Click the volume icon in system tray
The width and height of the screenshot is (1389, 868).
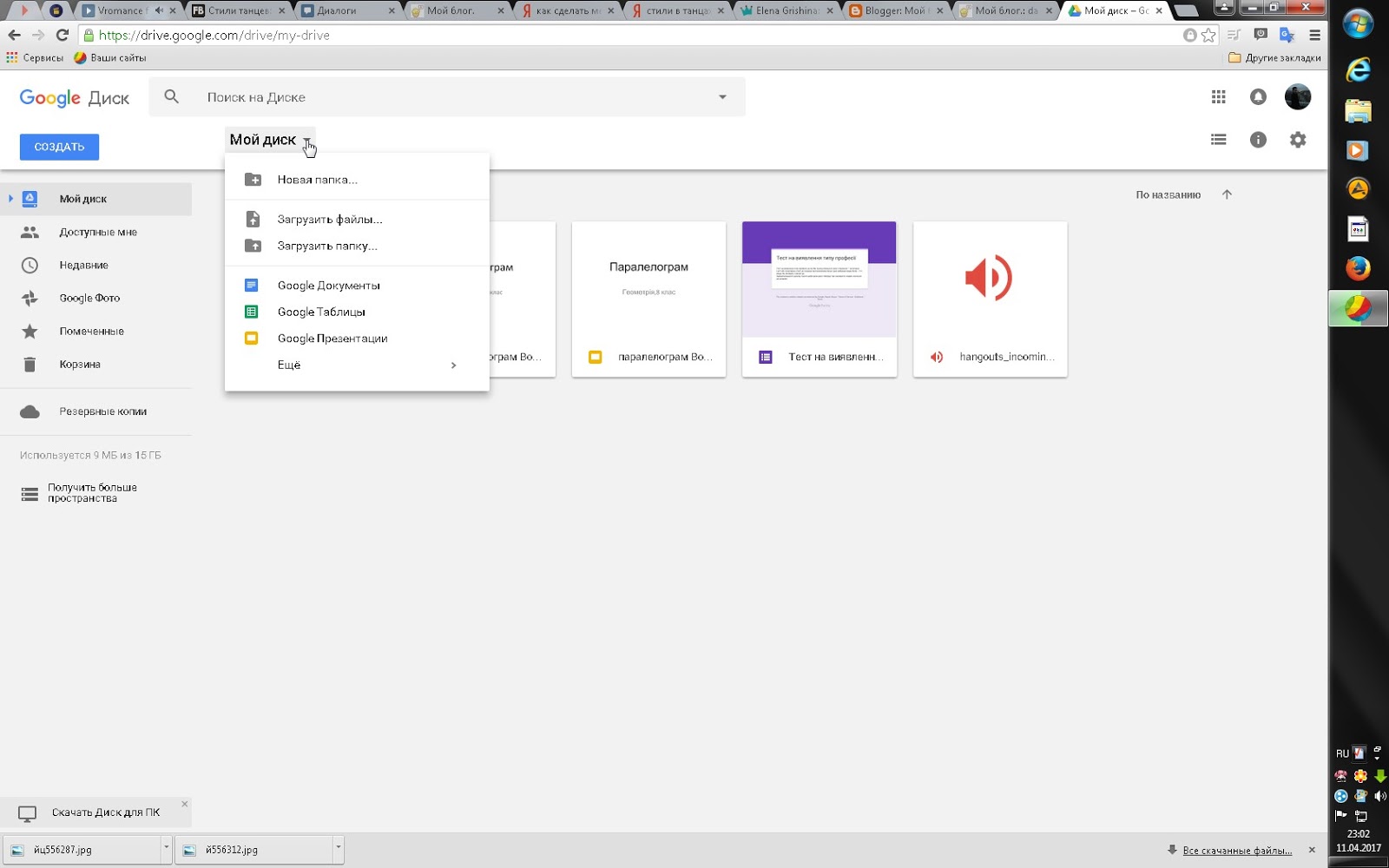1380,796
